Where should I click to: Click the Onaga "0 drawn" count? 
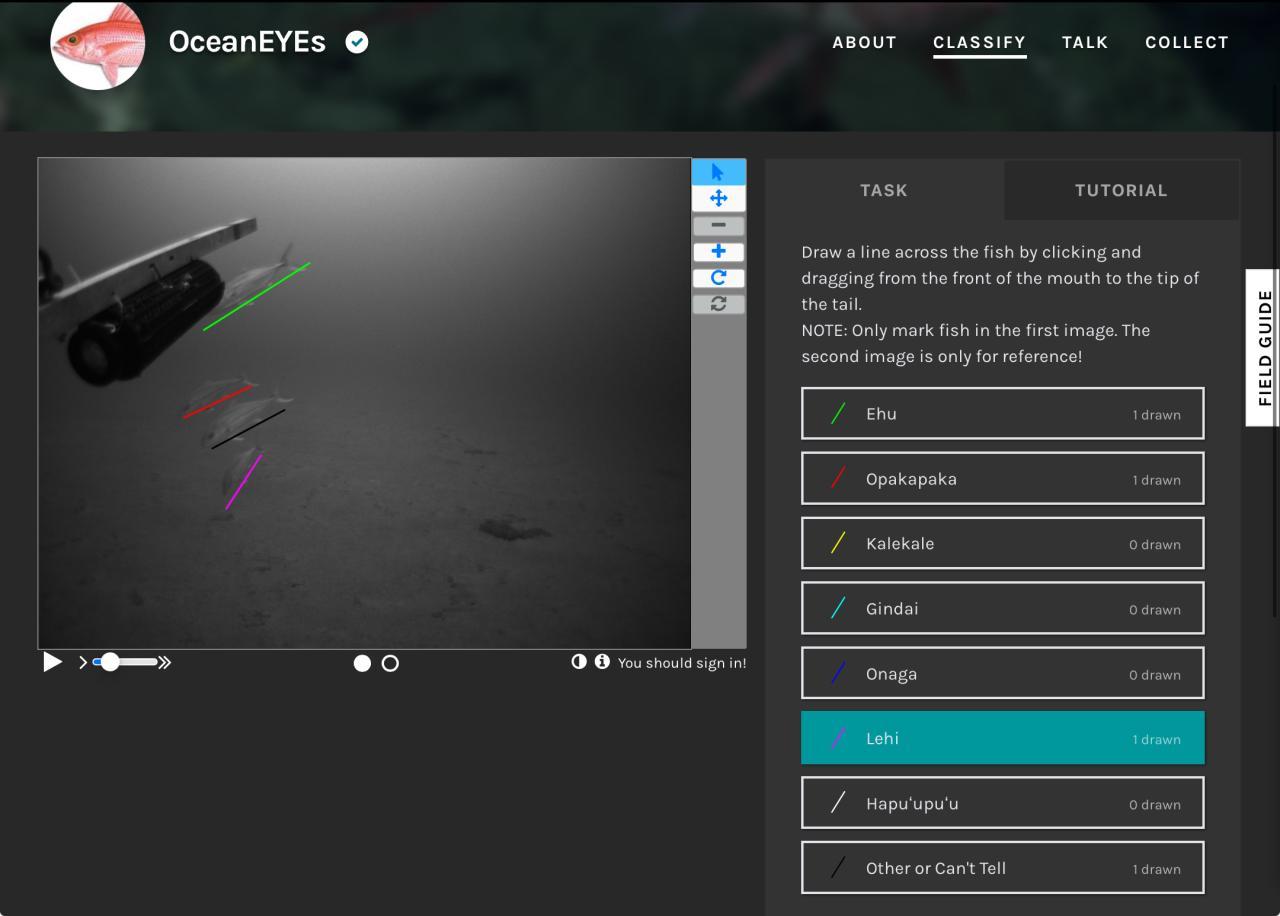1155,675
